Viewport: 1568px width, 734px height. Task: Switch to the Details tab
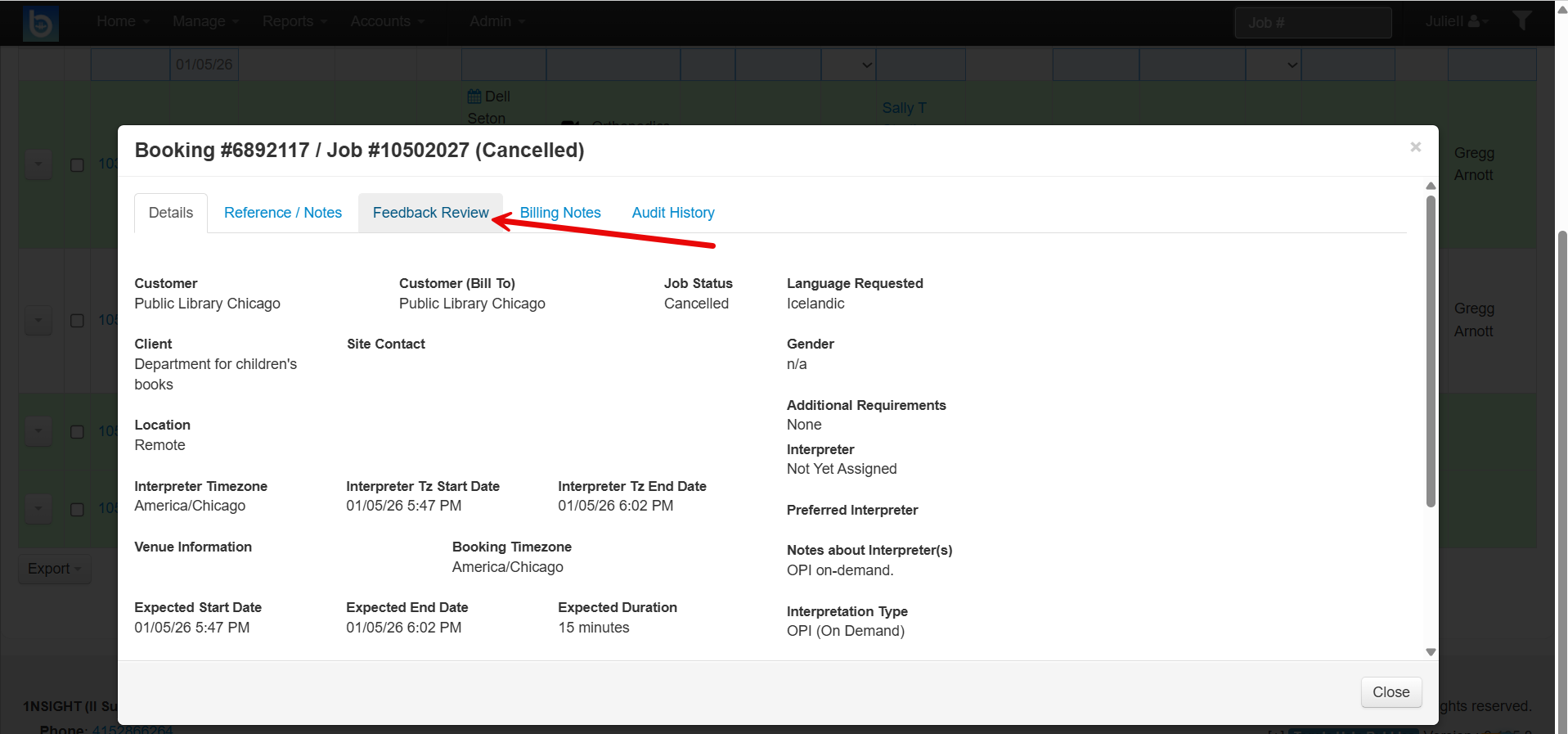(171, 213)
